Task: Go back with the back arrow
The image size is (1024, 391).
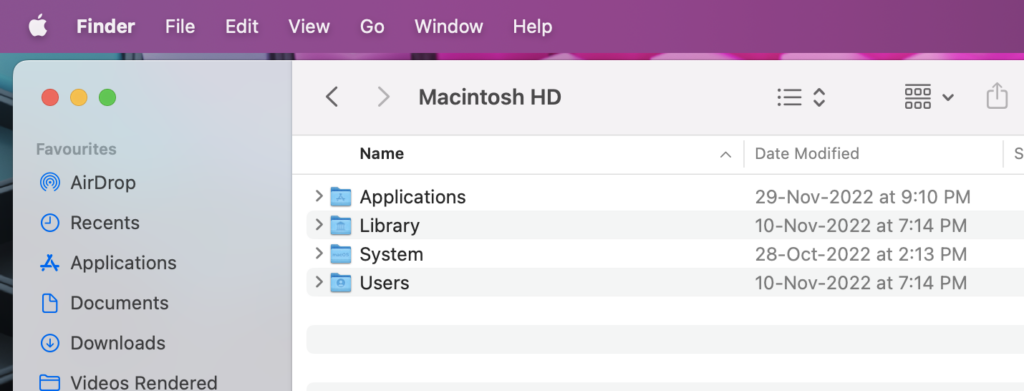Action: tap(332, 97)
